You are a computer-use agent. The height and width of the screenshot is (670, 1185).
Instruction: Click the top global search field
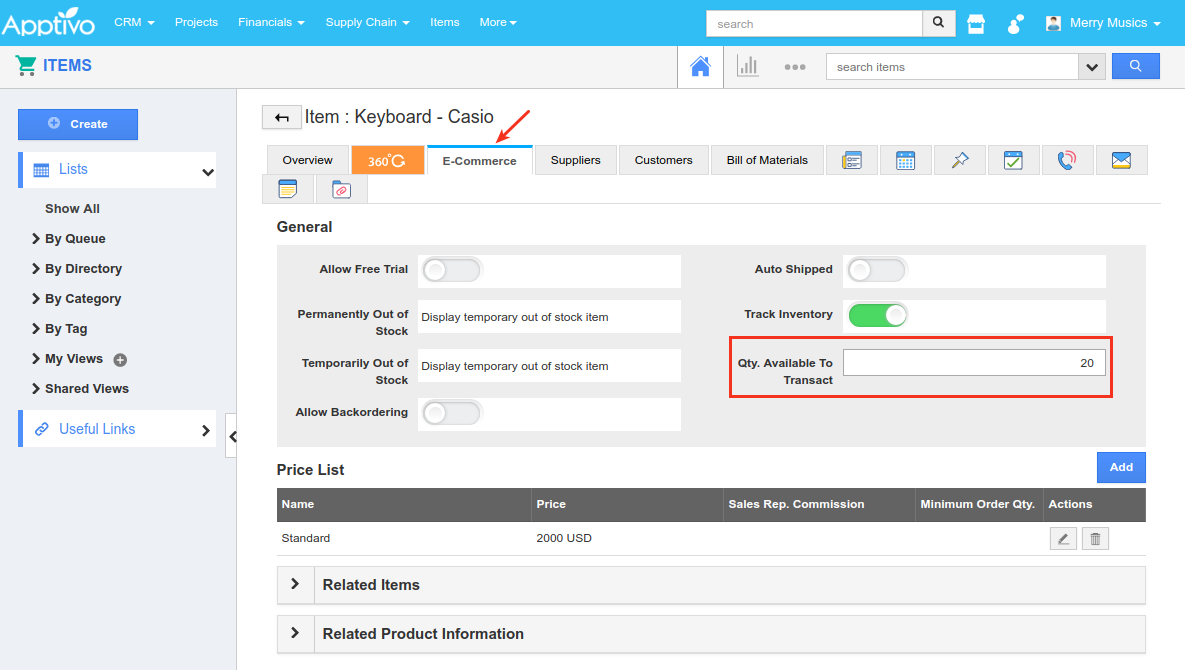(x=815, y=23)
